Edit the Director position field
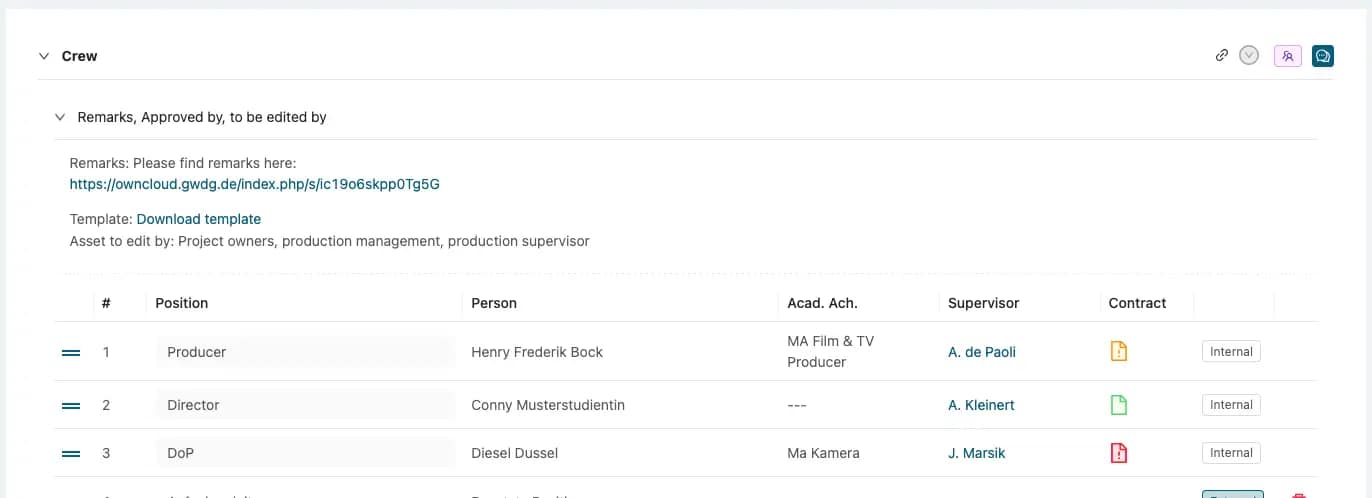The height and width of the screenshot is (498, 1372). tap(303, 405)
